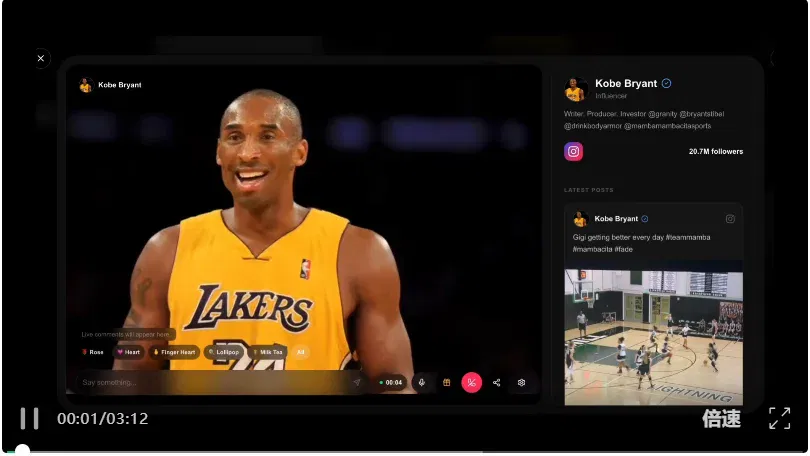Close the overlay with the X icon

tap(41, 58)
